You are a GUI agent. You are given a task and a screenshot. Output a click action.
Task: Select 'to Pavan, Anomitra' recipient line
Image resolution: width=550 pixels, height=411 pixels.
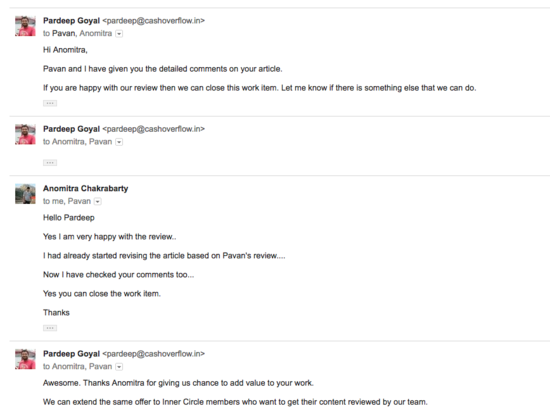78,33
